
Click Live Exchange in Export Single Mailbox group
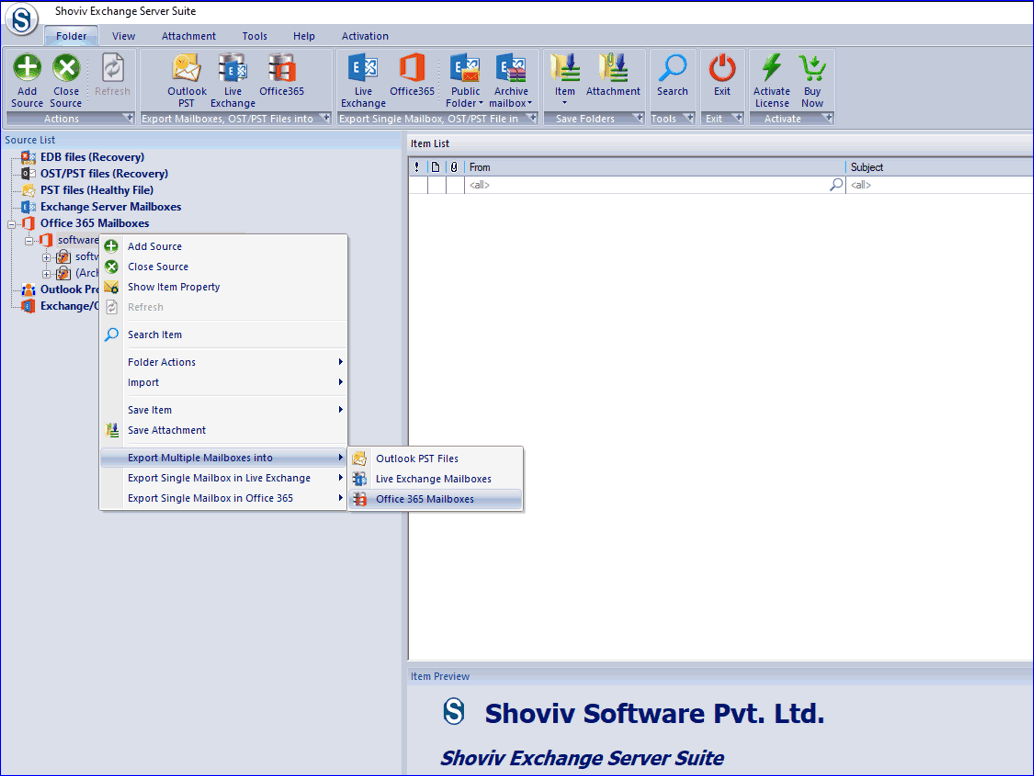[363, 68]
